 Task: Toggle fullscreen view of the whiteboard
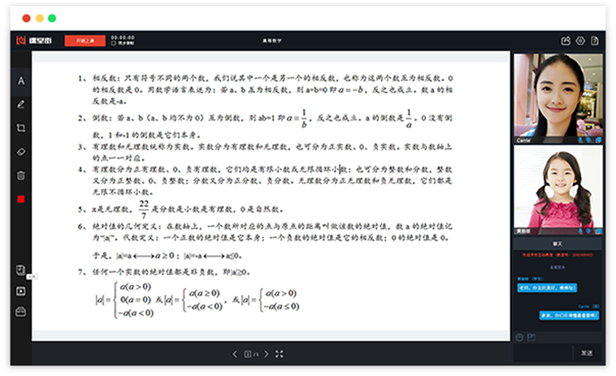click(x=279, y=354)
